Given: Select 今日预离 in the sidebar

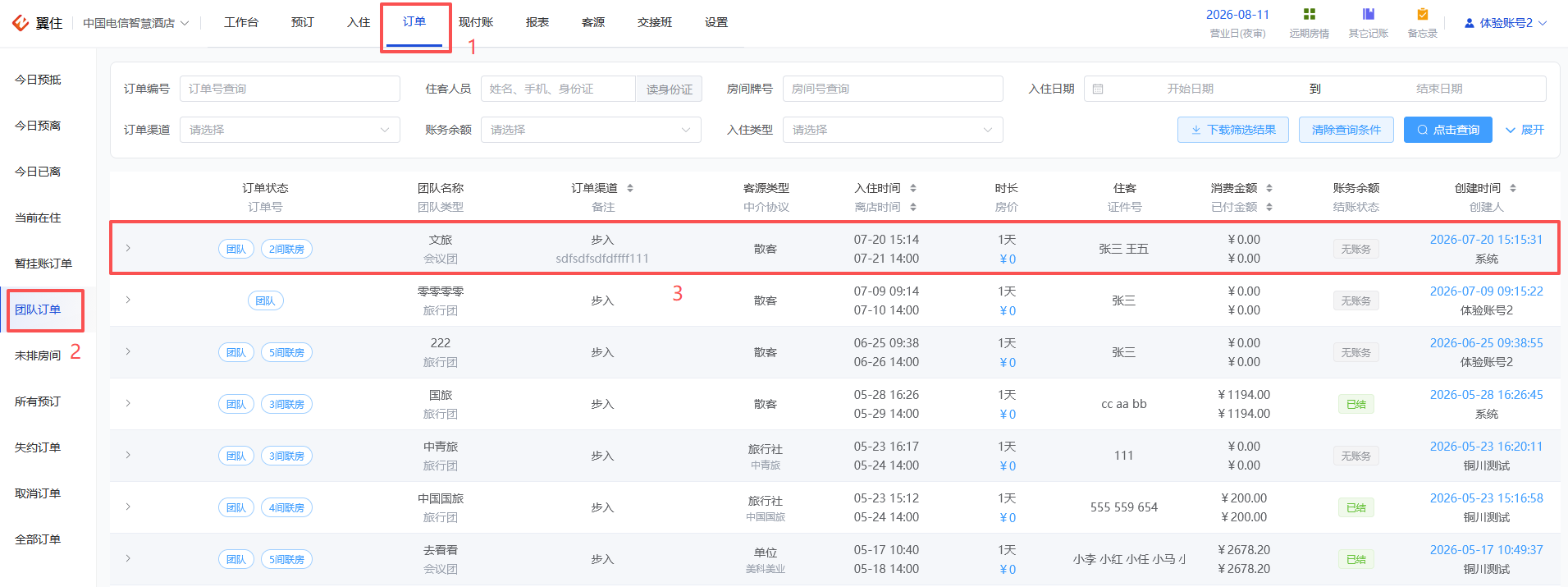Looking at the screenshot, I should 38,126.
